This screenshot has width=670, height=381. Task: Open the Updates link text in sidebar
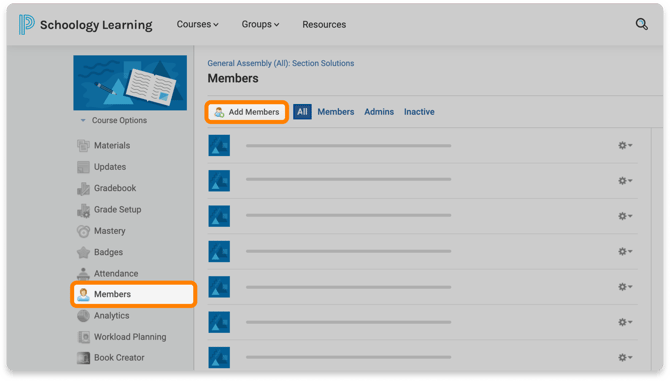pyautogui.click(x=110, y=167)
